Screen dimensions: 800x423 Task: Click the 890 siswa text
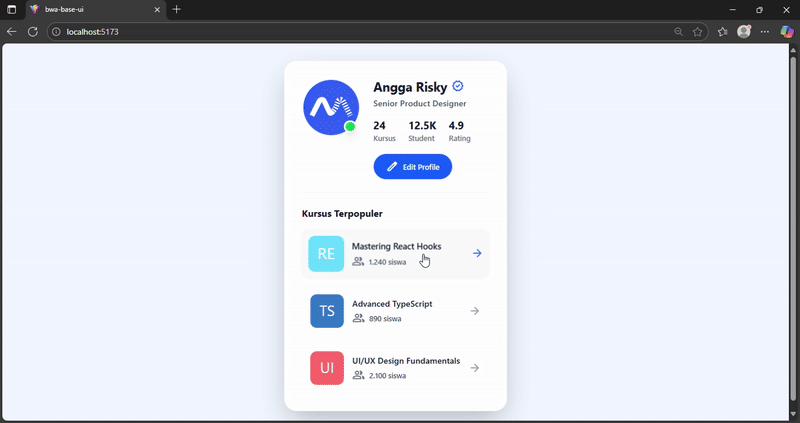[385, 319]
